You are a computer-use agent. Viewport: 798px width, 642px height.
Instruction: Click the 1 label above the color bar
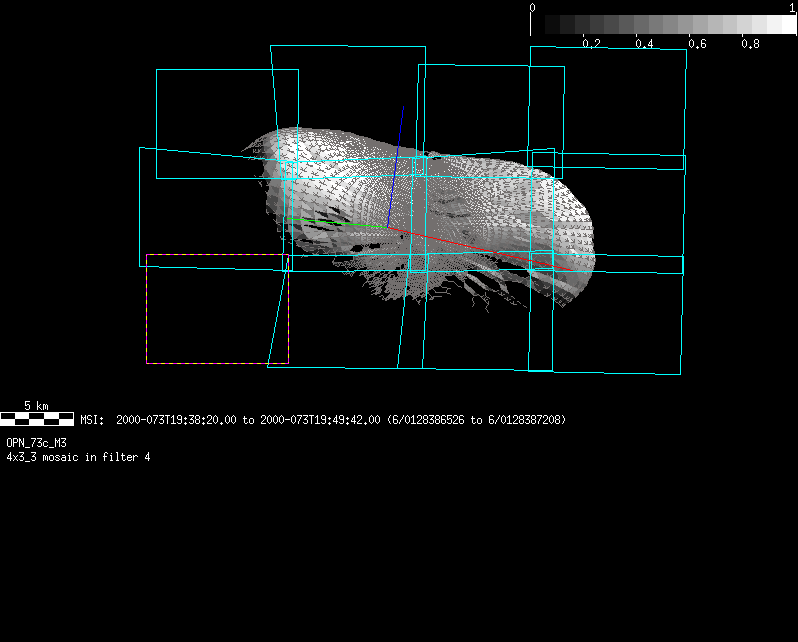[x=792, y=8]
